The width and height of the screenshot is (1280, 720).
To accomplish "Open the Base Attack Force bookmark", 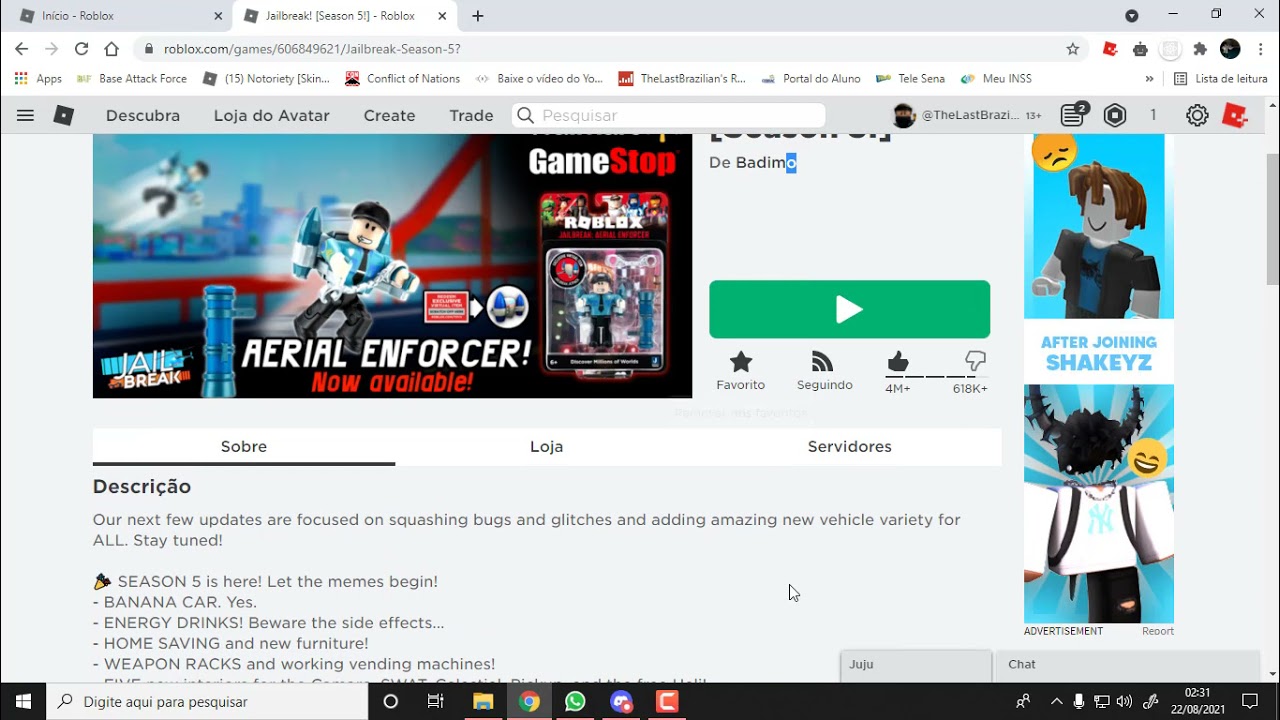I will tap(132, 78).
